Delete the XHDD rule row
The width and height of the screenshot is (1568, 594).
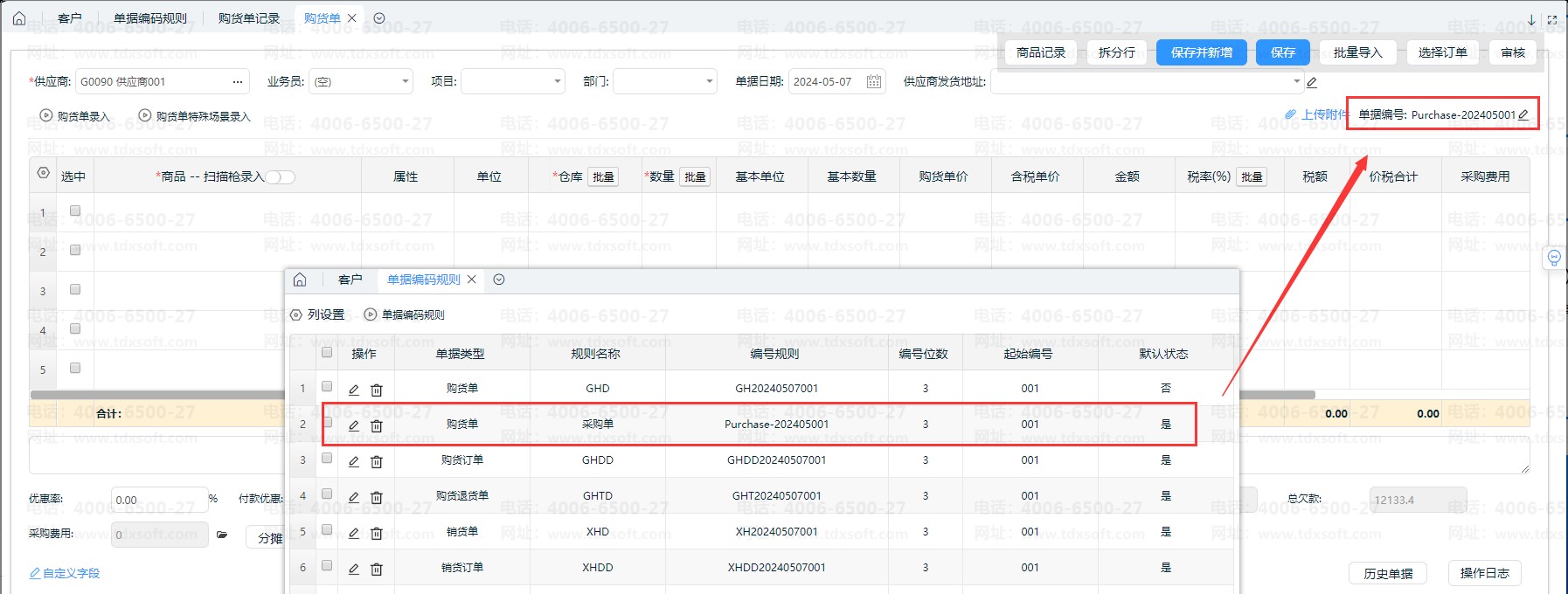click(x=377, y=569)
